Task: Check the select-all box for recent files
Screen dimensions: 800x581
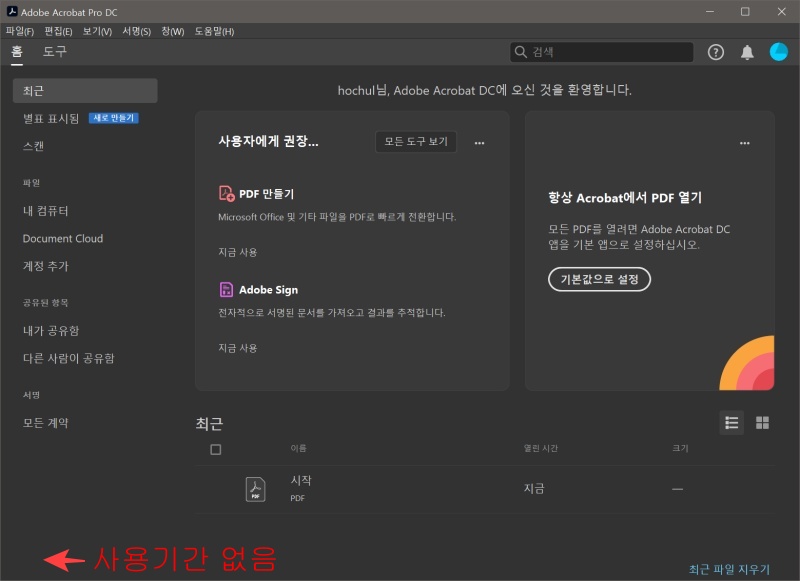Action: pos(216,450)
